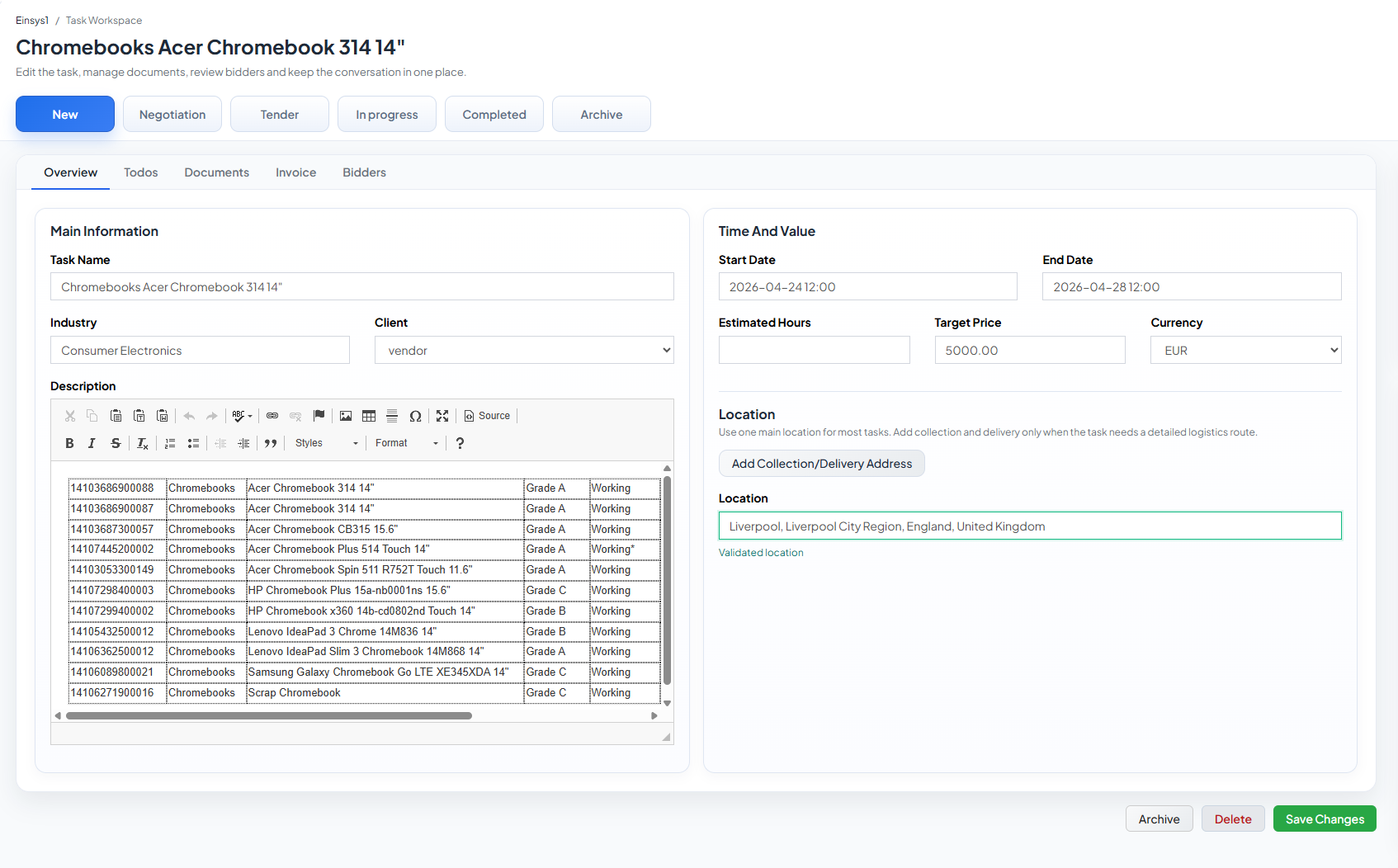
Task: Toggle strikethrough formatting
Action: click(x=116, y=443)
